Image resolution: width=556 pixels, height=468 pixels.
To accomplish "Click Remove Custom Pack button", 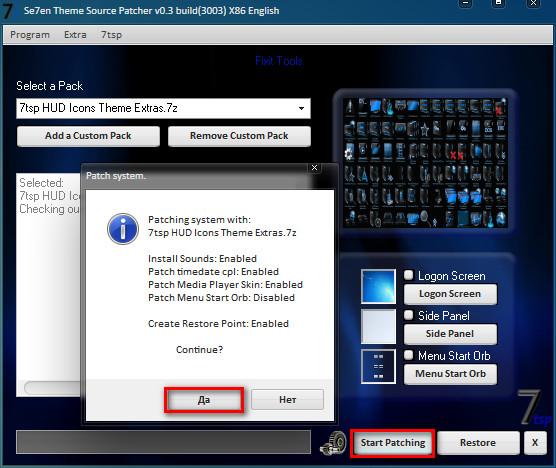I will click(239, 136).
